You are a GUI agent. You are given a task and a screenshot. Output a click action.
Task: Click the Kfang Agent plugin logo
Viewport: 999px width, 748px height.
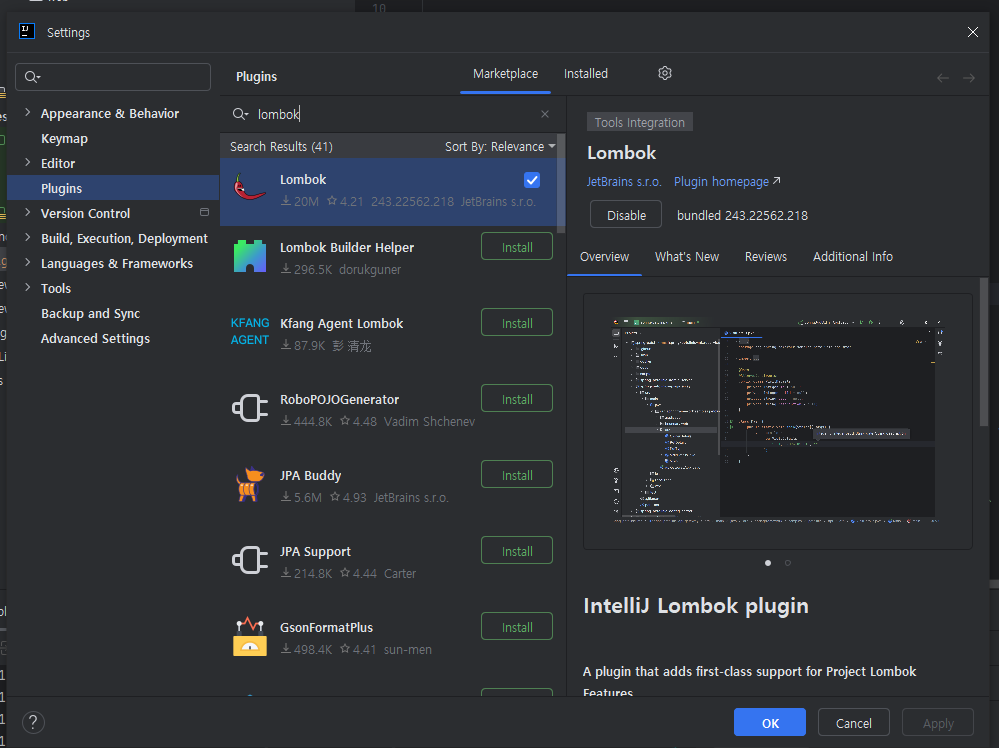point(250,331)
